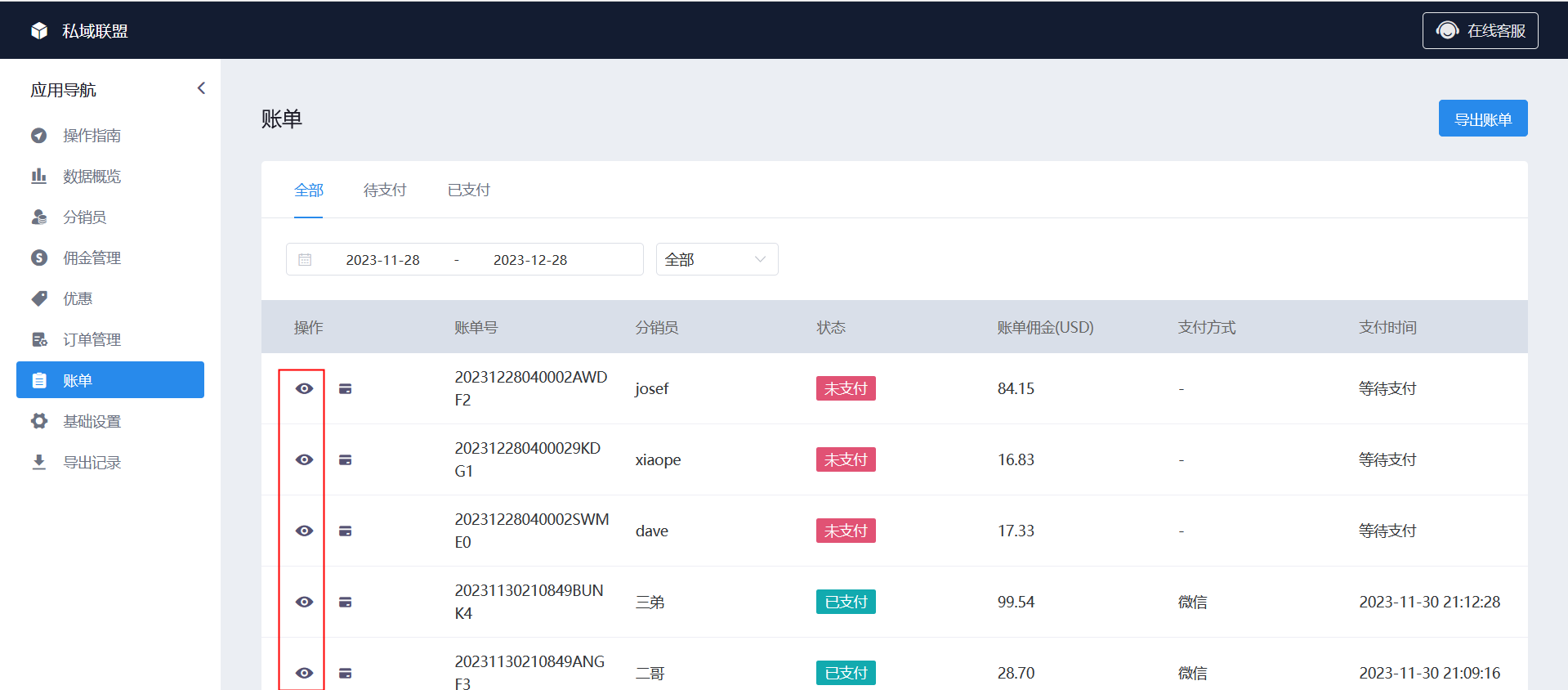The height and width of the screenshot is (690, 1568).
Task: Click the download icon beside 导出记录
Action: point(39,462)
